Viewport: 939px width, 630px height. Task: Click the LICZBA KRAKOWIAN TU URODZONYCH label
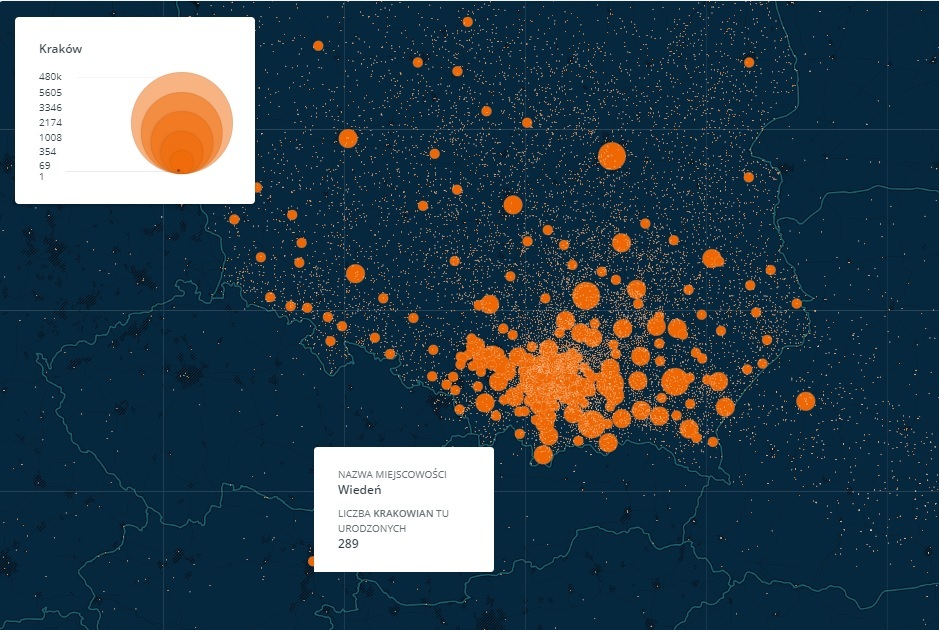(x=393, y=521)
